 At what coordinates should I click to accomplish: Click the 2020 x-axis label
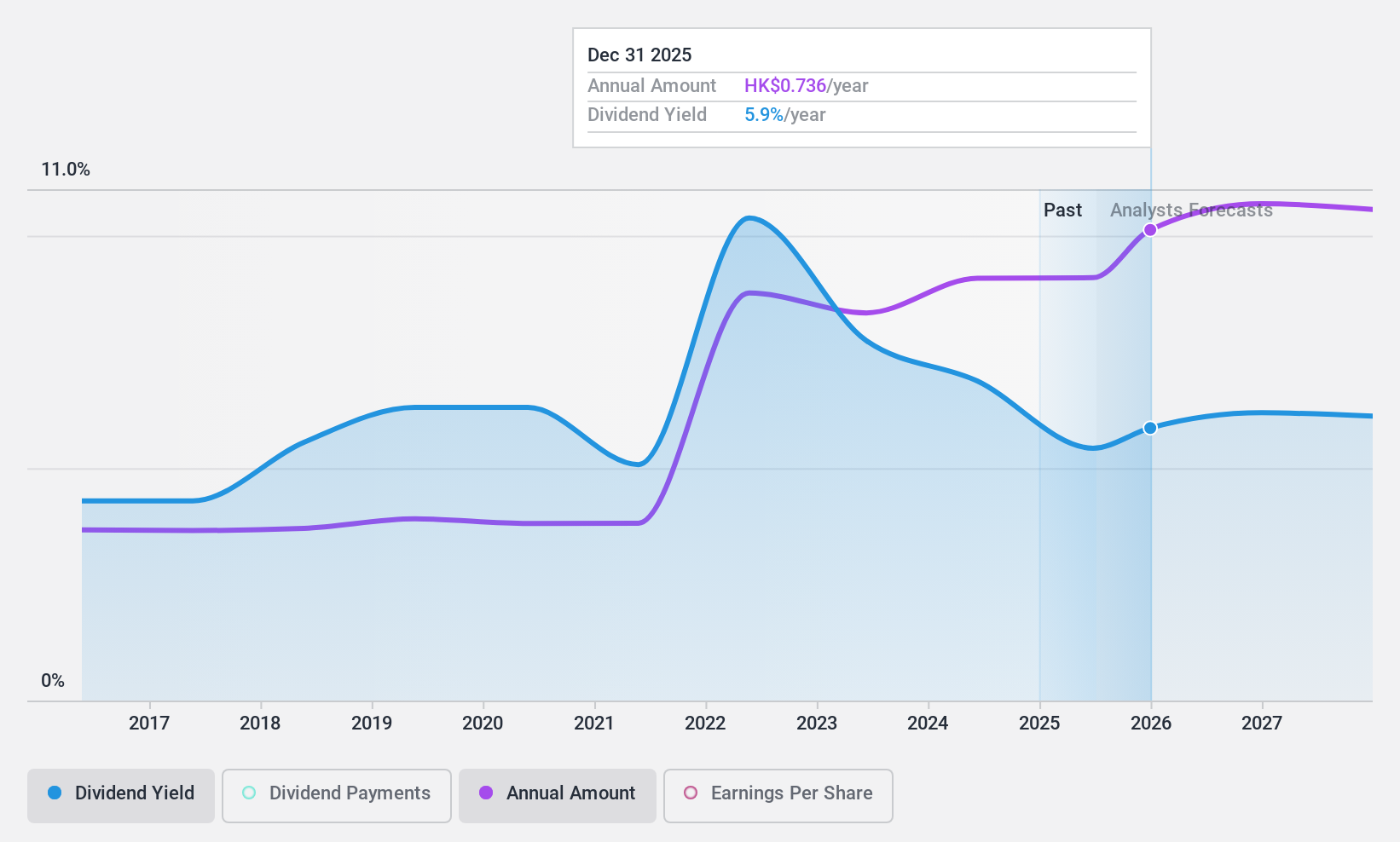click(x=483, y=724)
